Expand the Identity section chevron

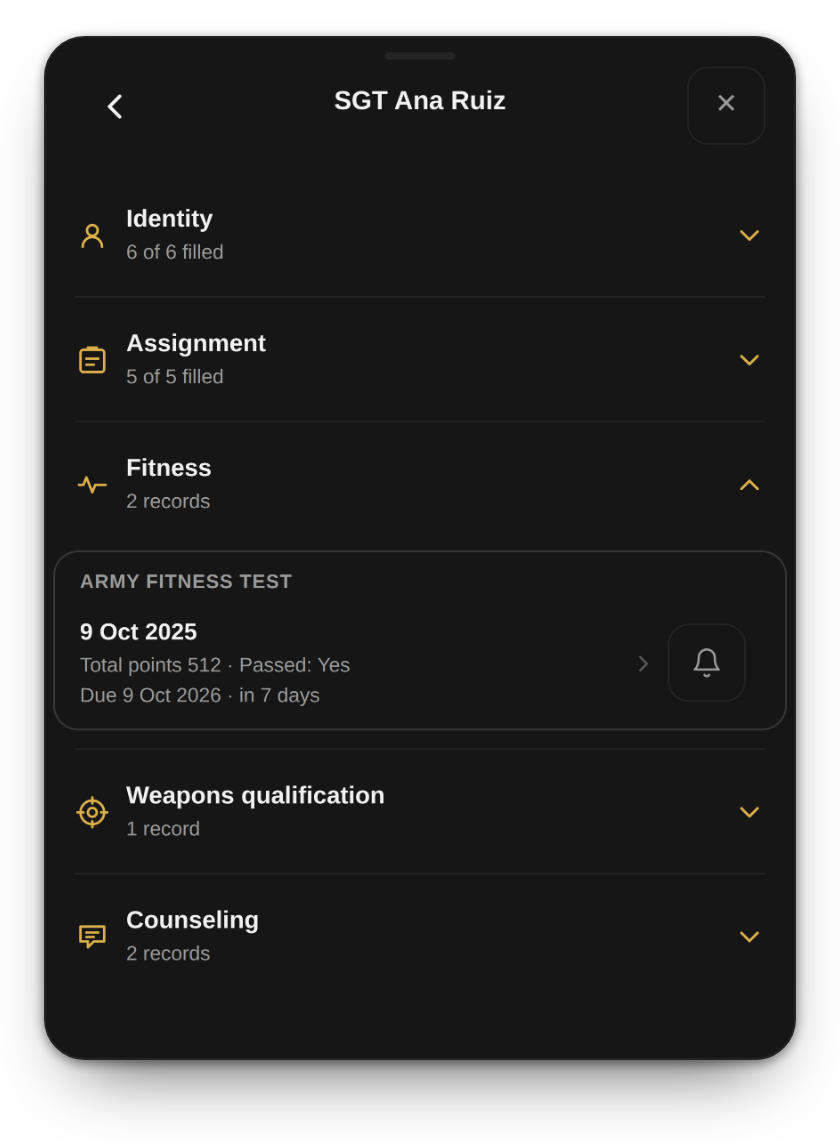coord(750,235)
